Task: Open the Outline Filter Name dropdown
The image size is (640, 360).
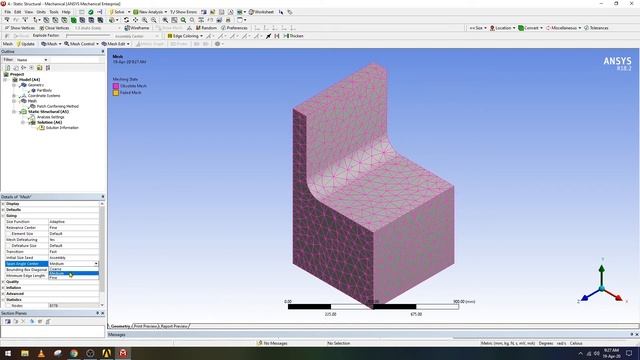Action: pos(32,60)
